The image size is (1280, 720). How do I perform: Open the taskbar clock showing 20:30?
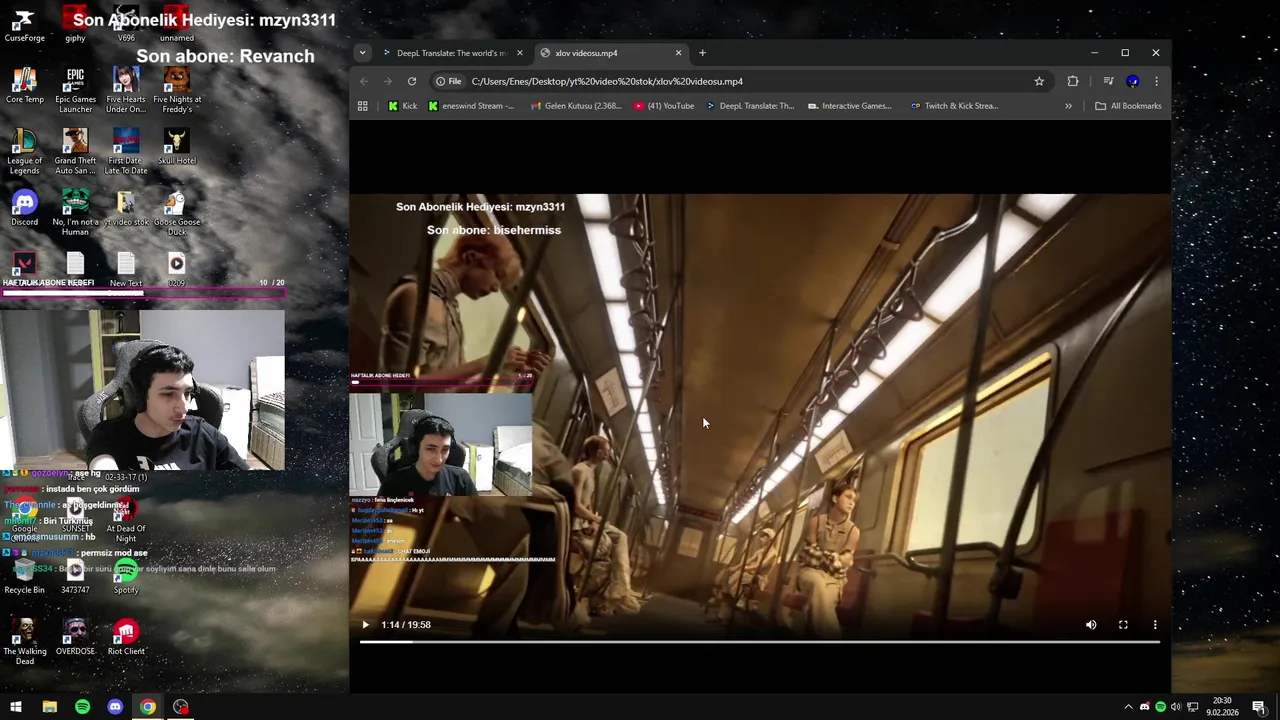coord(1222,707)
